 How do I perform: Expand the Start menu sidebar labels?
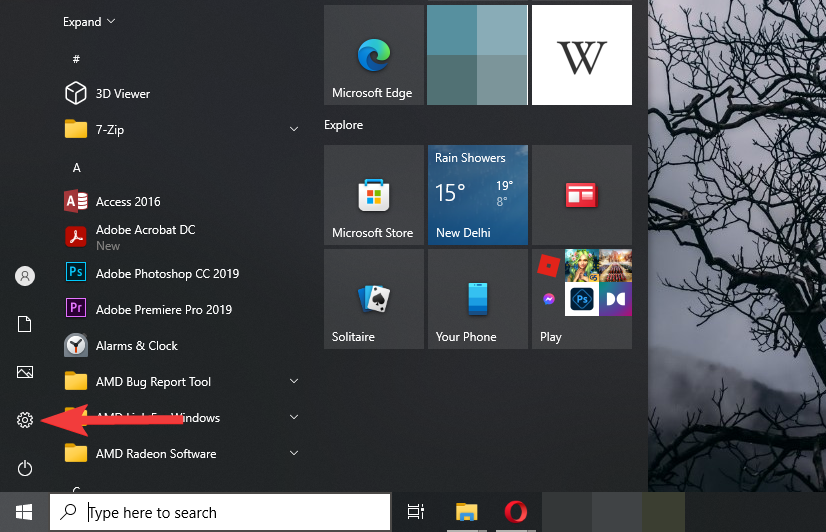[x=89, y=22]
